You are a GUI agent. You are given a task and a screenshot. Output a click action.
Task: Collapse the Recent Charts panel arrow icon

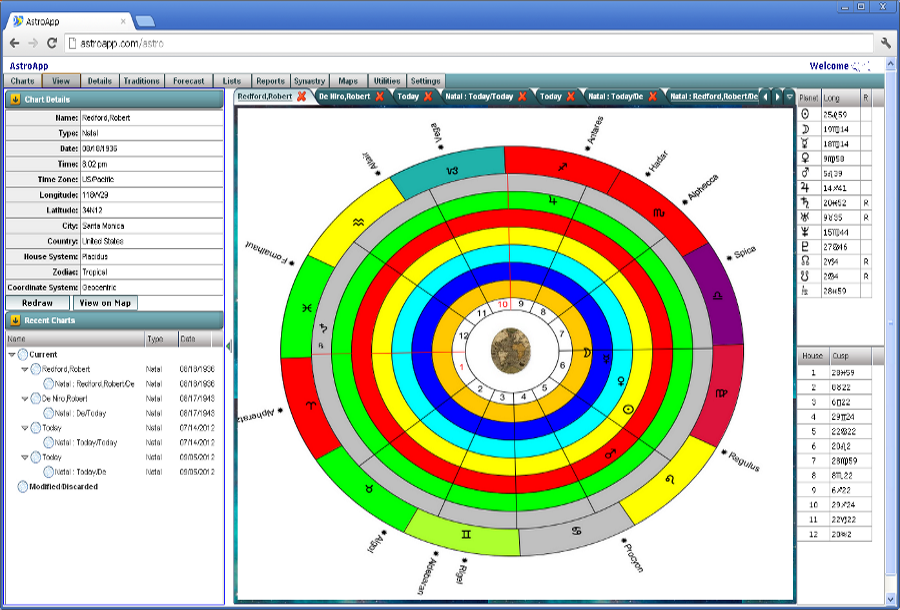[x=15, y=321]
